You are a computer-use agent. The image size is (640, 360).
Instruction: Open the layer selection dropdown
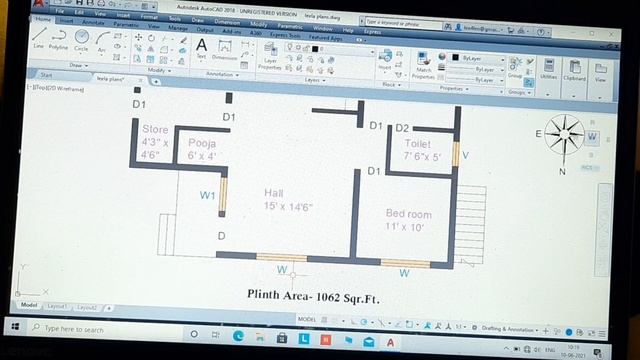(x=330, y=49)
